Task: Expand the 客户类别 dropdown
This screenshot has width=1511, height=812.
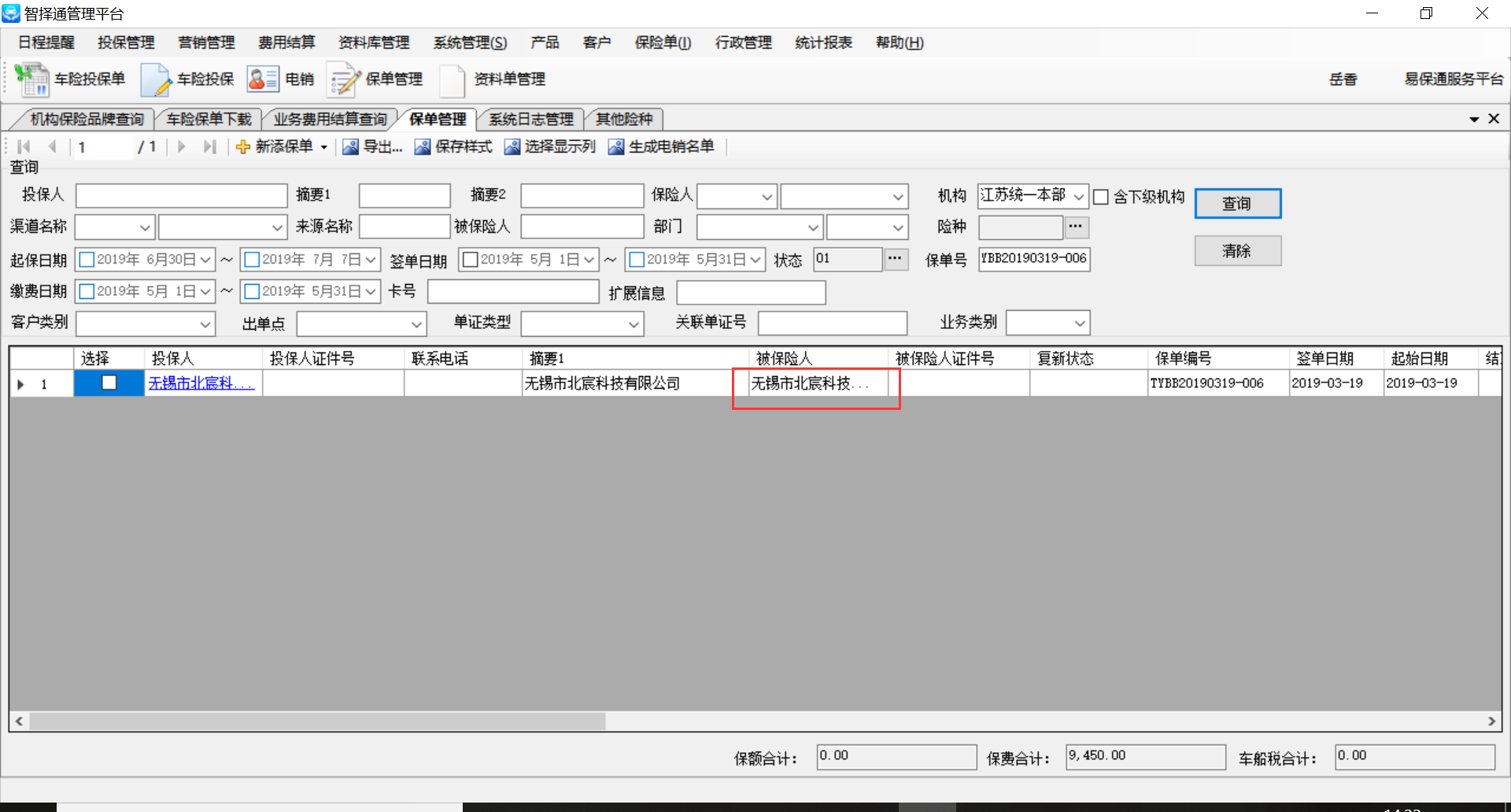Action: (205, 323)
